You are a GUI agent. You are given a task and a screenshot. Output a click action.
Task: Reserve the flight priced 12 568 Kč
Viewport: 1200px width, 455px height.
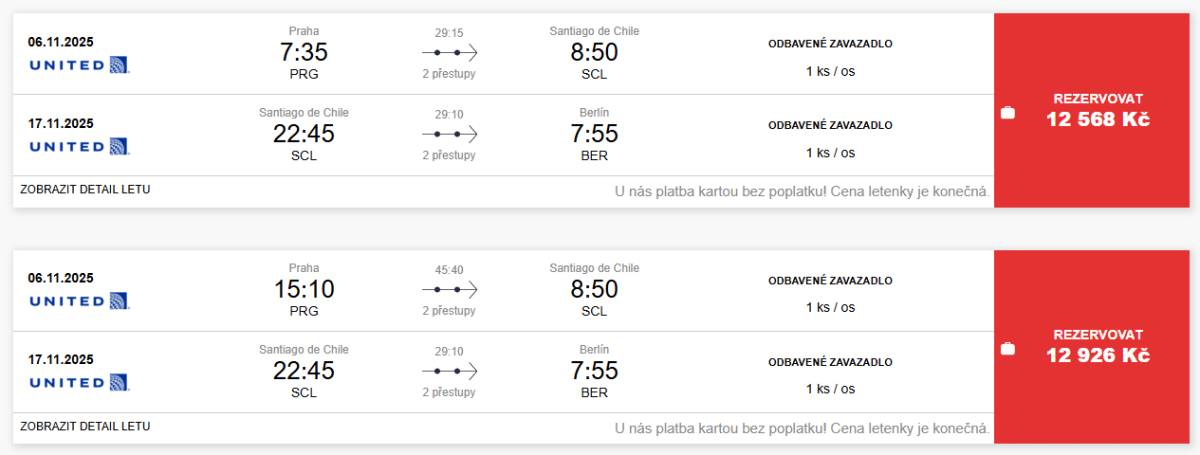[x=1097, y=110]
